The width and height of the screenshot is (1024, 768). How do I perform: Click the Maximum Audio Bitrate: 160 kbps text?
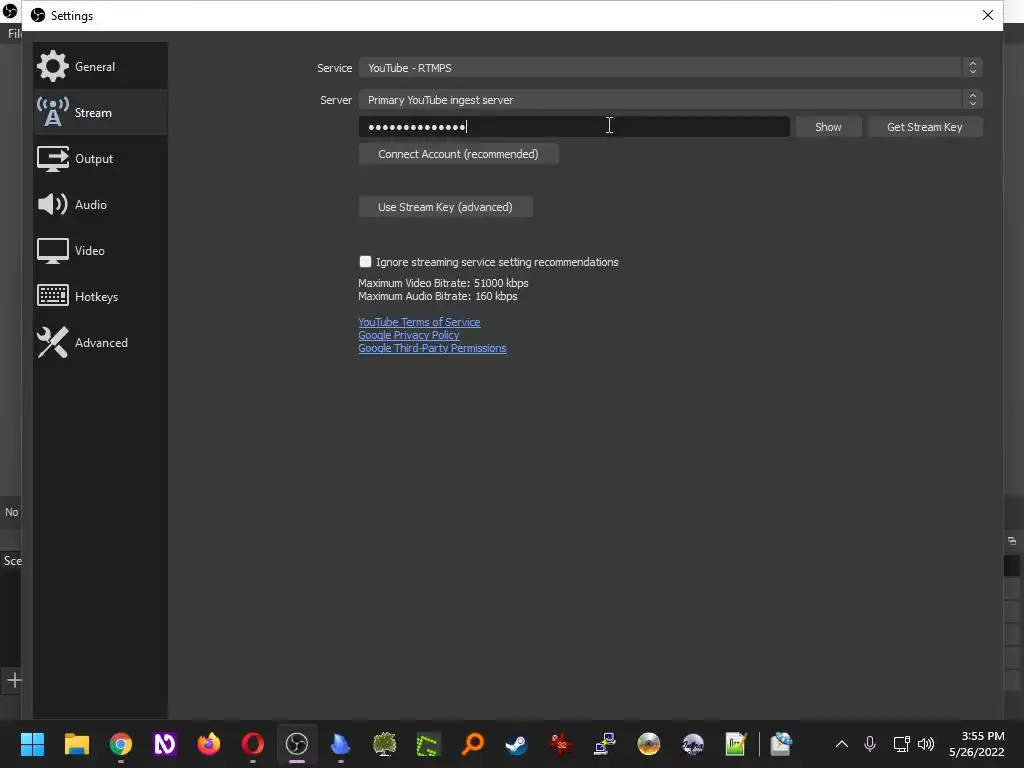tap(438, 296)
